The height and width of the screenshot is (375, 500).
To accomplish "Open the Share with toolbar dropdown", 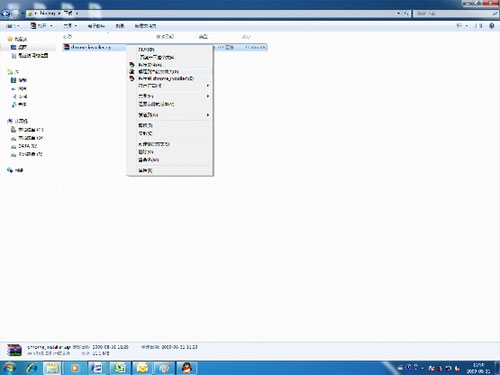I will point(70,26).
